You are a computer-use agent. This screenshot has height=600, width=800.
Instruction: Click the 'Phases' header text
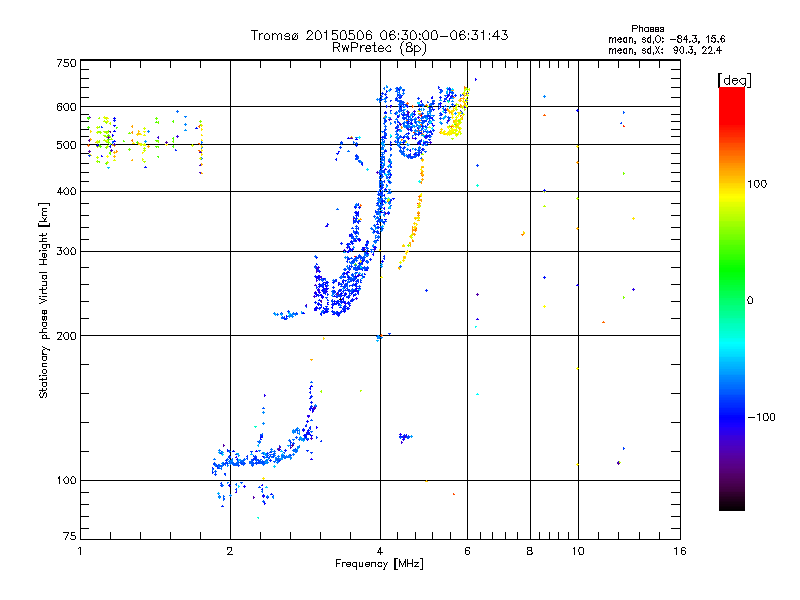click(x=647, y=29)
